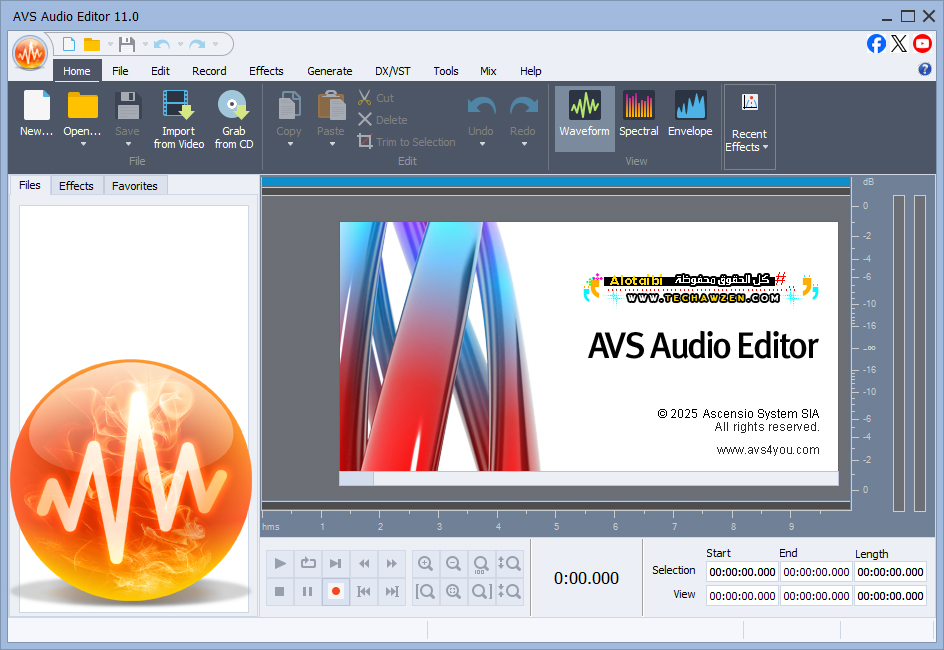Click zoom to selection start icon
Image resolution: width=944 pixels, height=650 pixels.
coord(426,592)
